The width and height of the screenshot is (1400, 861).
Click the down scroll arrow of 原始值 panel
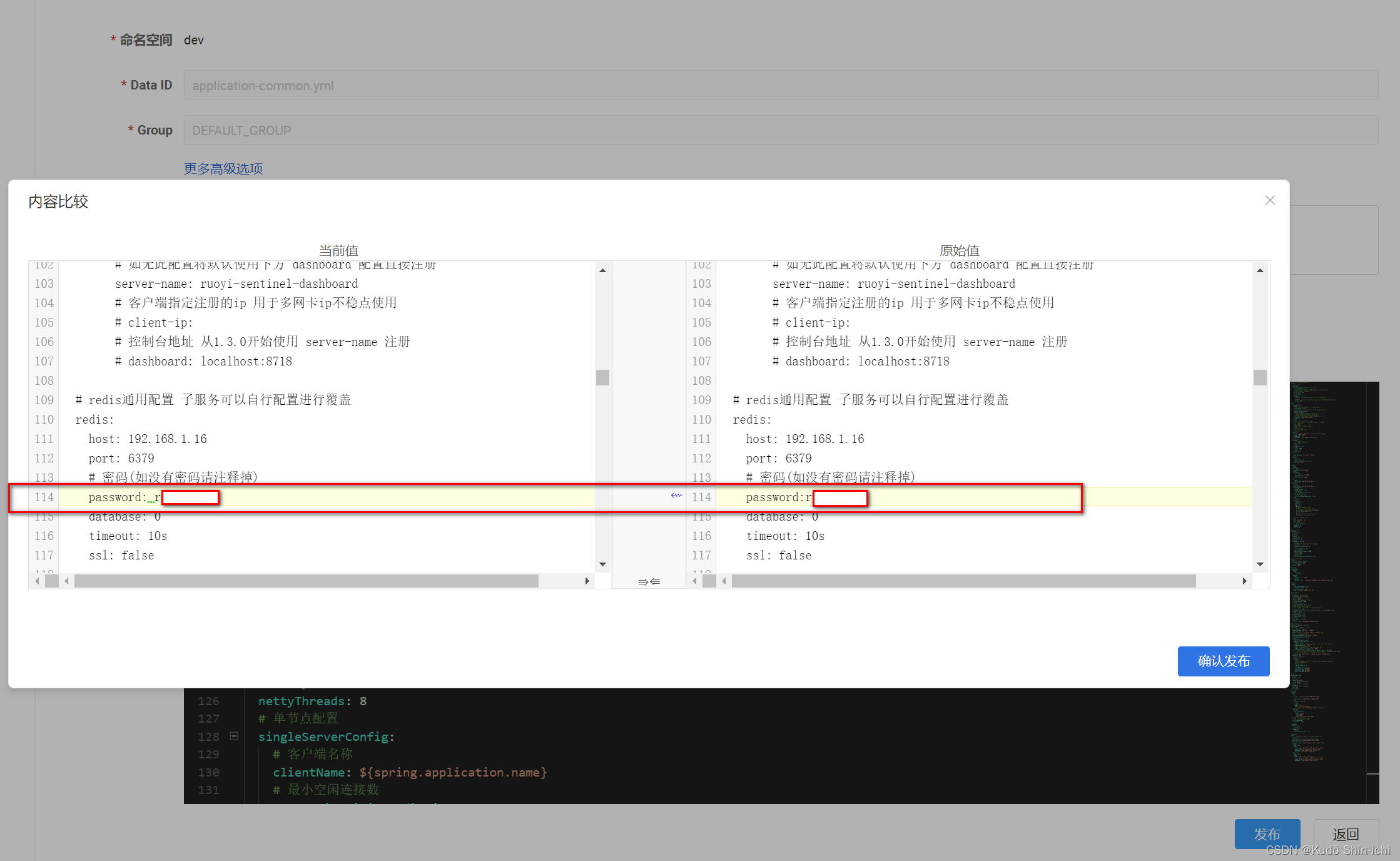[x=1261, y=564]
